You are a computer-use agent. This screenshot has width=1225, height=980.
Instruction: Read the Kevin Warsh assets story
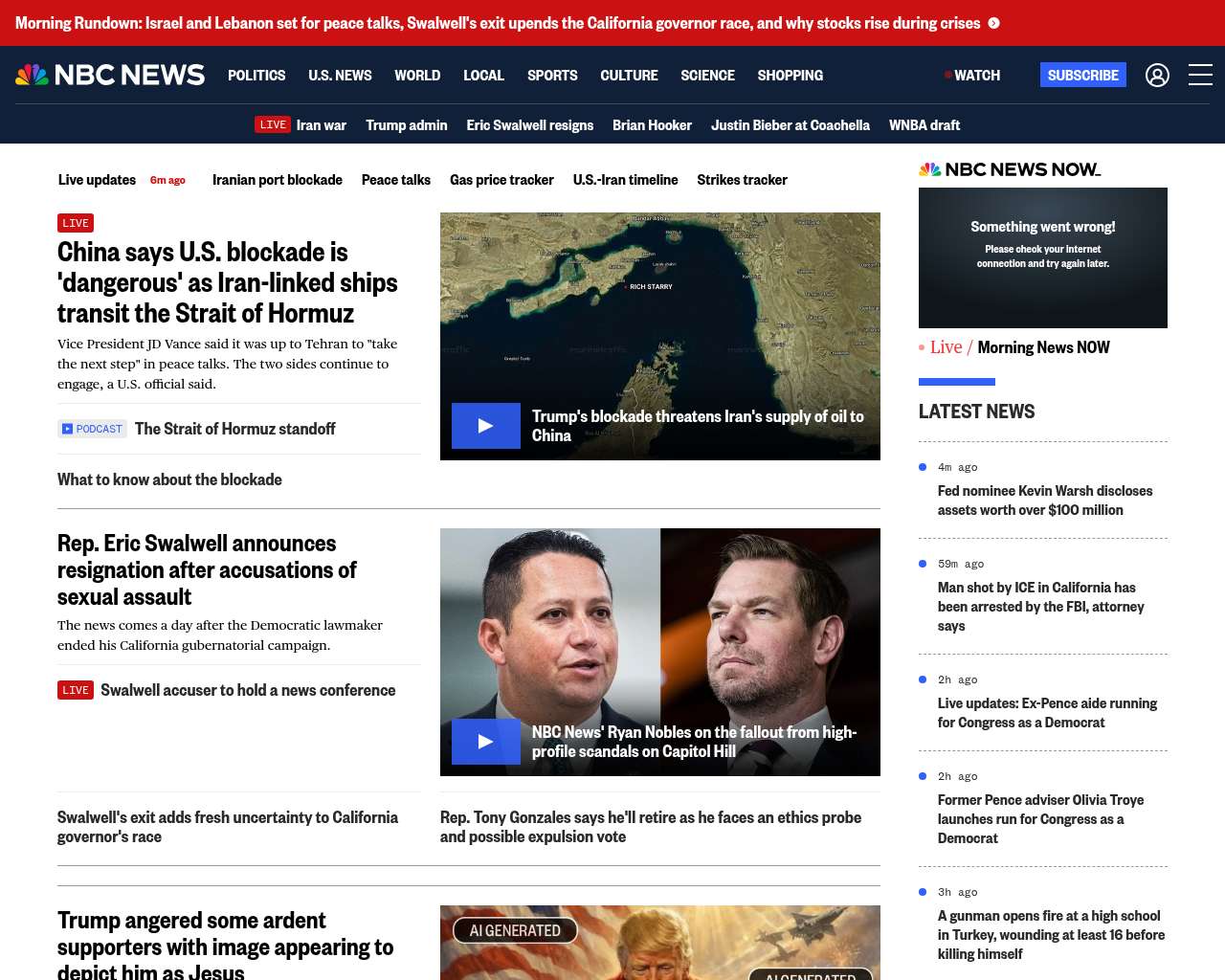click(x=1045, y=500)
